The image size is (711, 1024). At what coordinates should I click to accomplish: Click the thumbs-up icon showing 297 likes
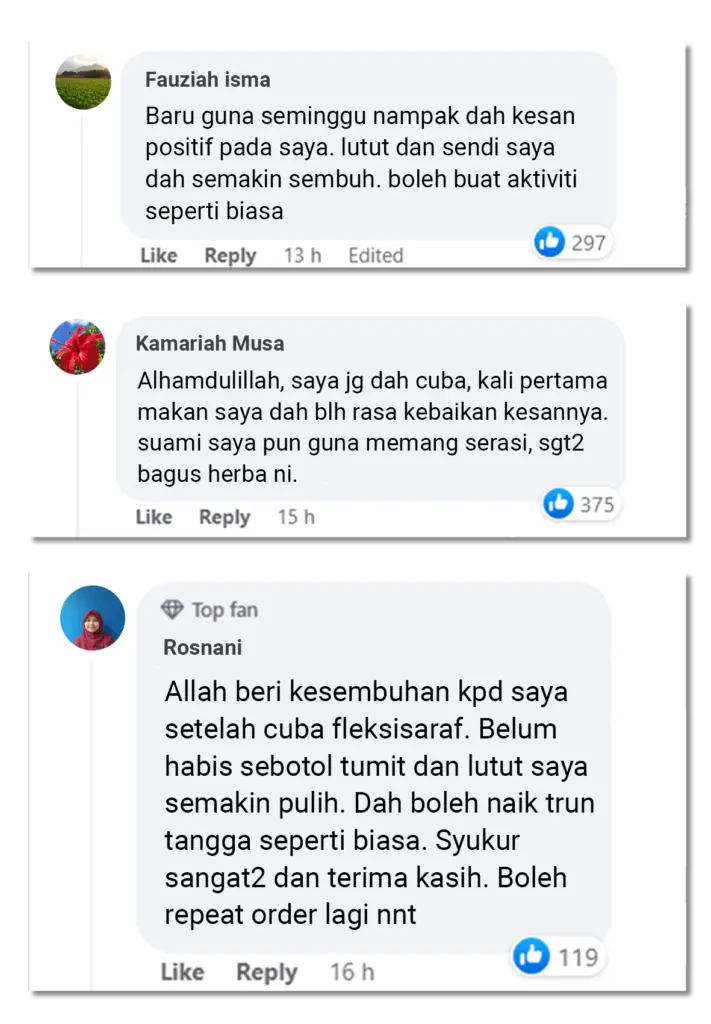coord(550,242)
